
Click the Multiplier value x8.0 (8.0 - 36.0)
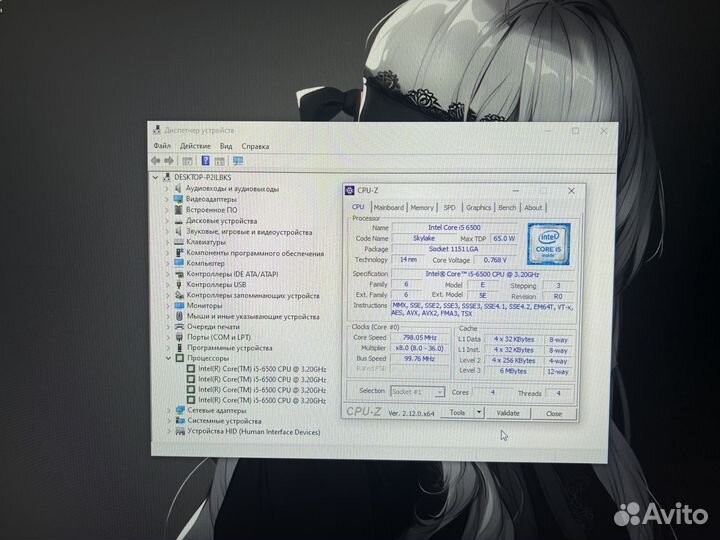click(x=420, y=348)
